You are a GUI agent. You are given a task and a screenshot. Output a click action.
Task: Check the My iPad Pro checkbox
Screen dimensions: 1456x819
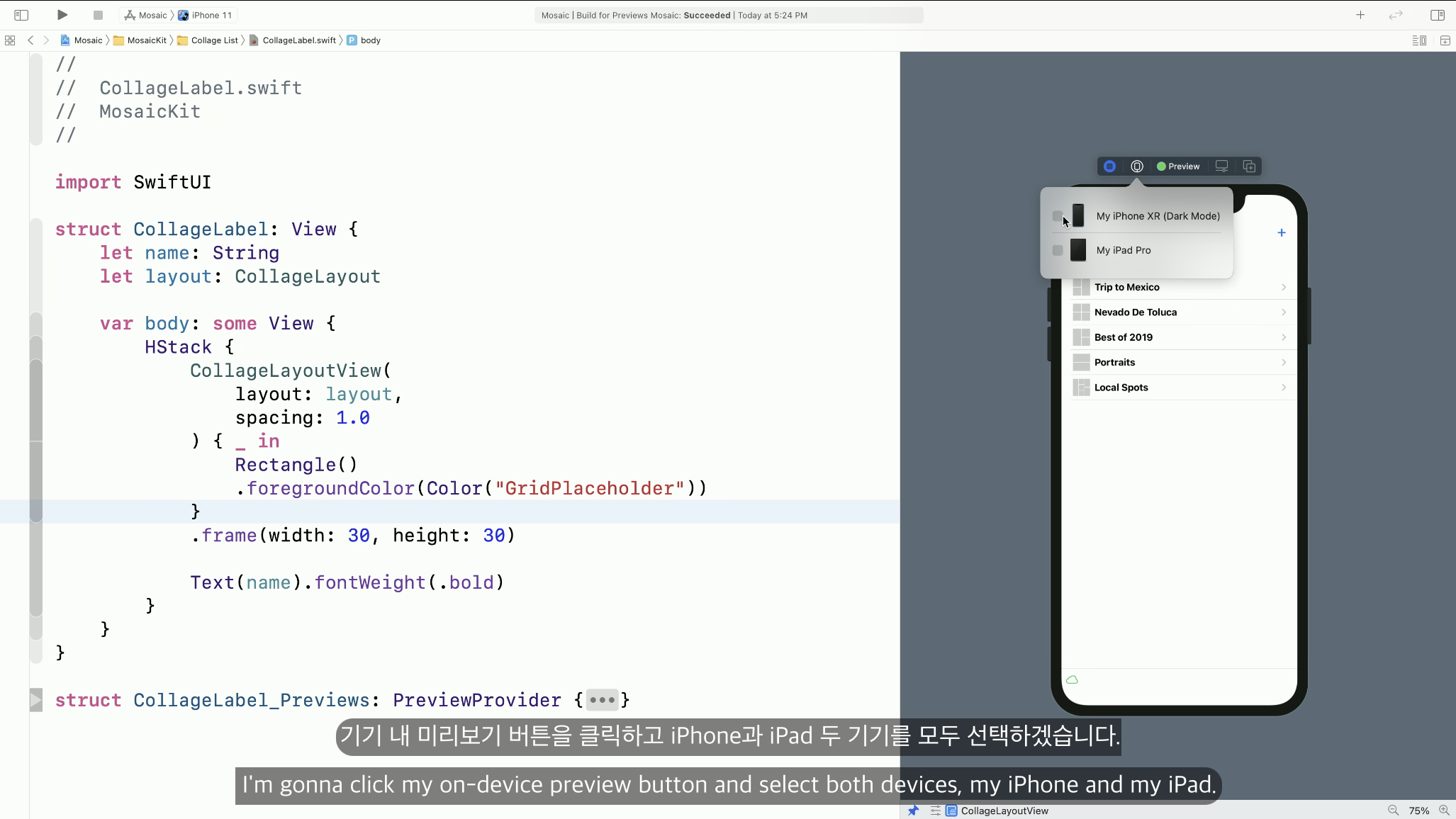coord(1058,250)
